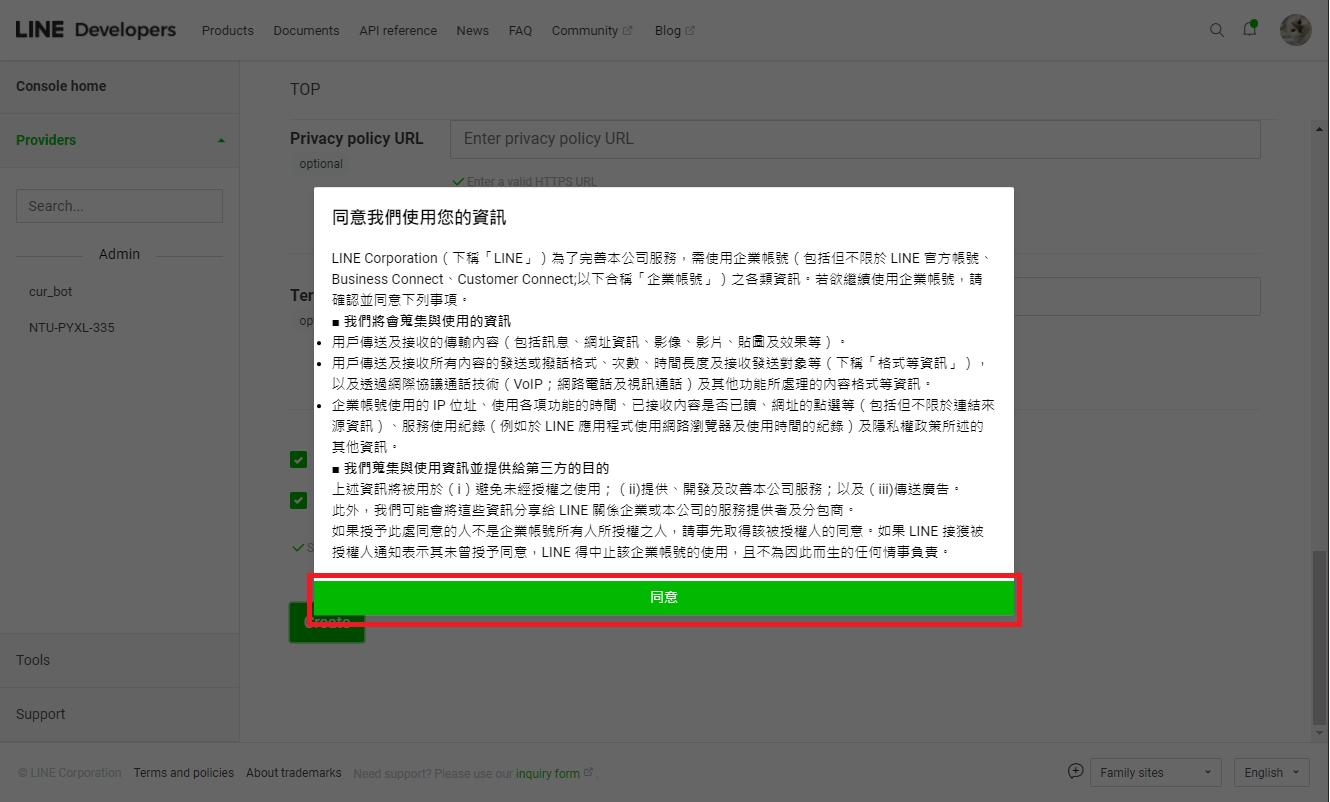Open the Support sidebar section
The height and width of the screenshot is (802, 1330).
coord(41,714)
